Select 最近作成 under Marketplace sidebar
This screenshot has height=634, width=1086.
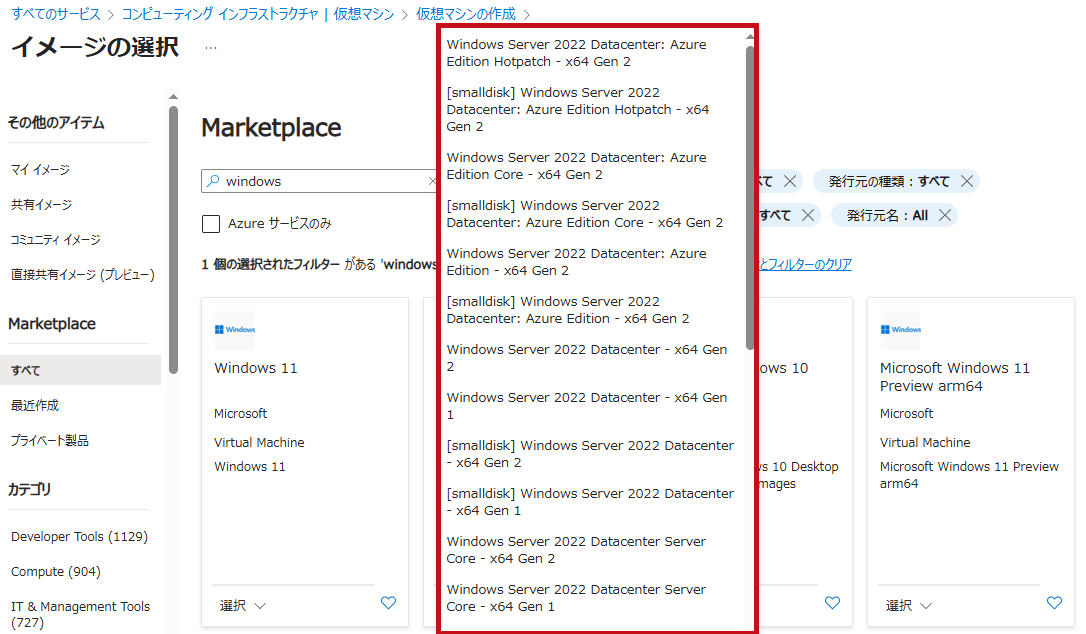pos(35,405)
